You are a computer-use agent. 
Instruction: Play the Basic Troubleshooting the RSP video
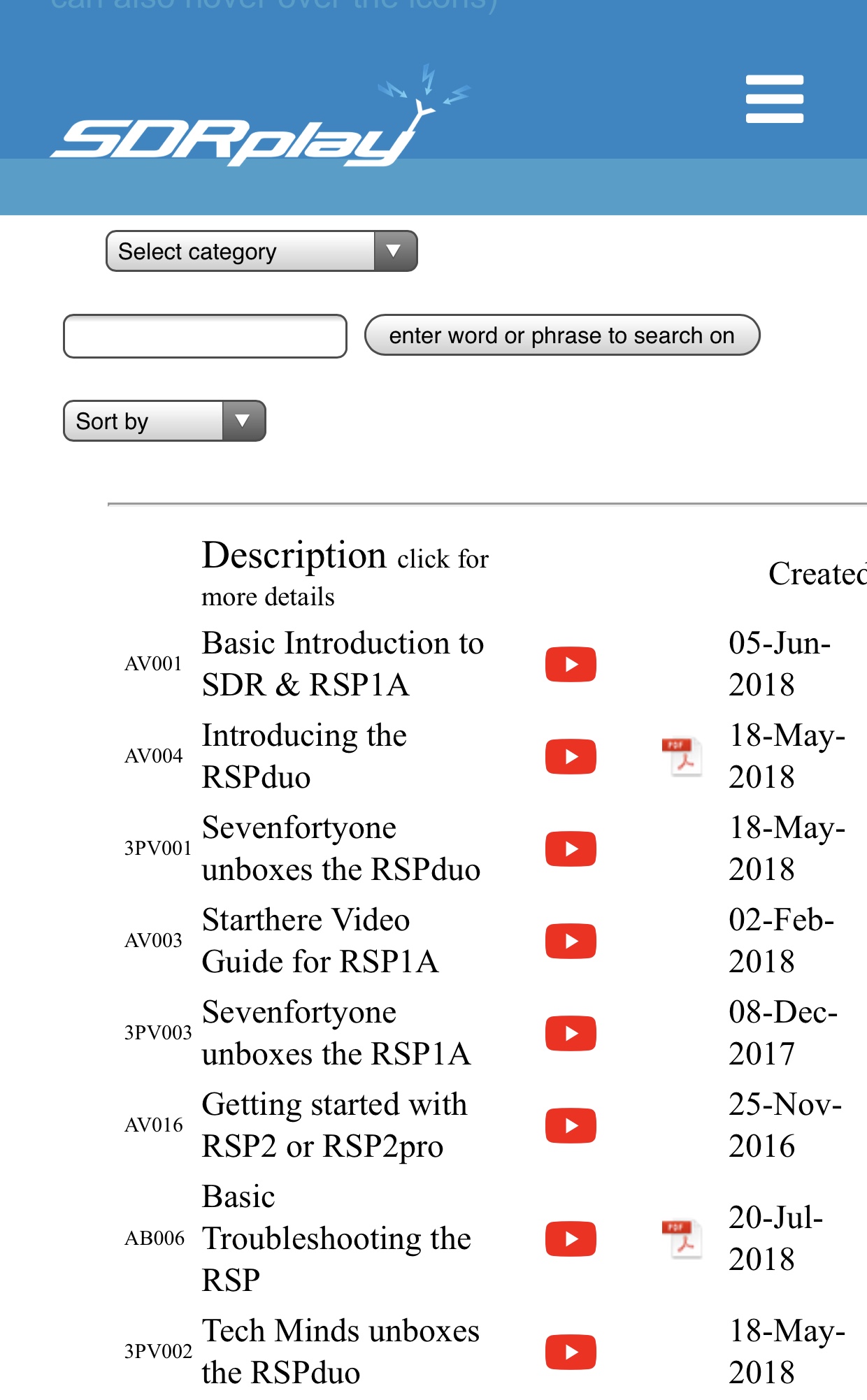click(x=571, y=1239)
